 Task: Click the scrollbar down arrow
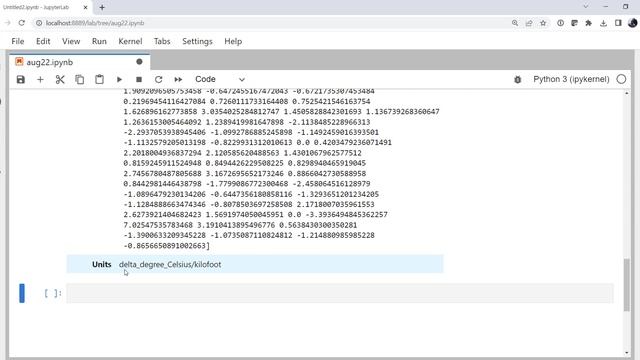pyautogui.click(x=627, y=353)
